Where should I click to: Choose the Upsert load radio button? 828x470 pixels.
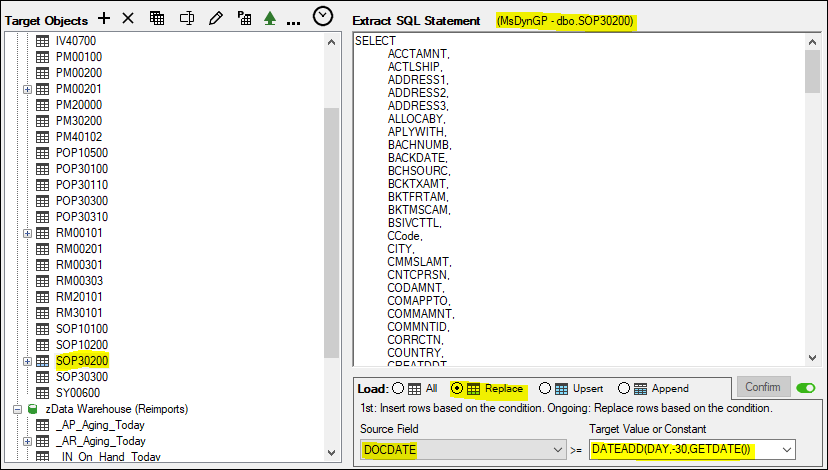(545, 388)
